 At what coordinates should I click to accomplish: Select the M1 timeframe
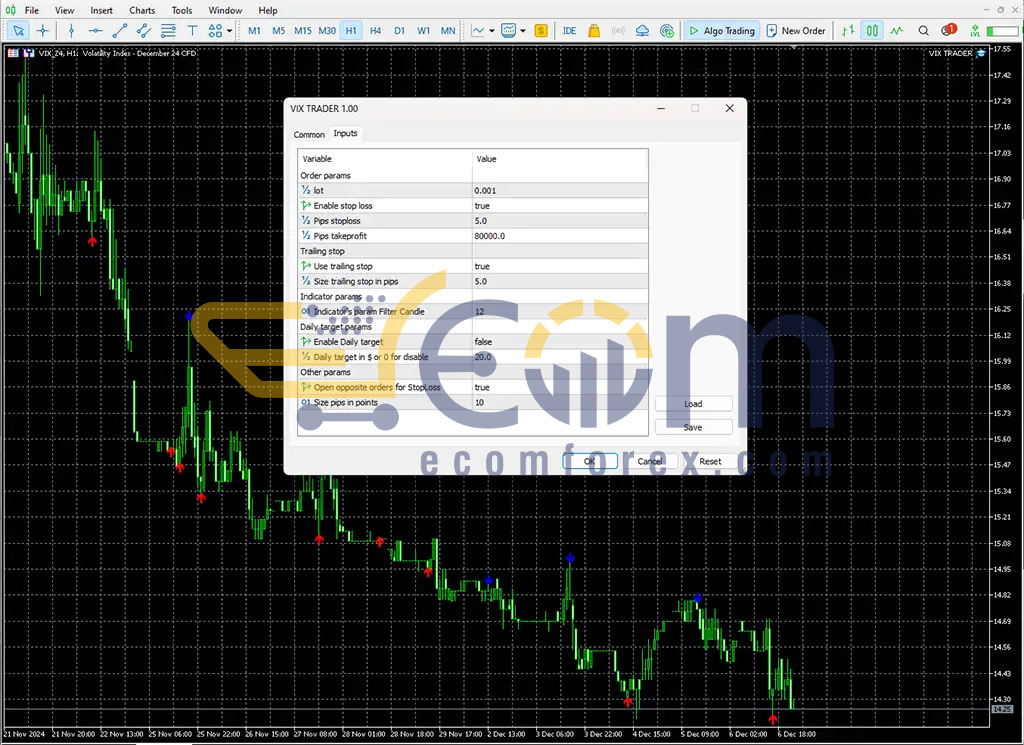[x=254, y=31]
